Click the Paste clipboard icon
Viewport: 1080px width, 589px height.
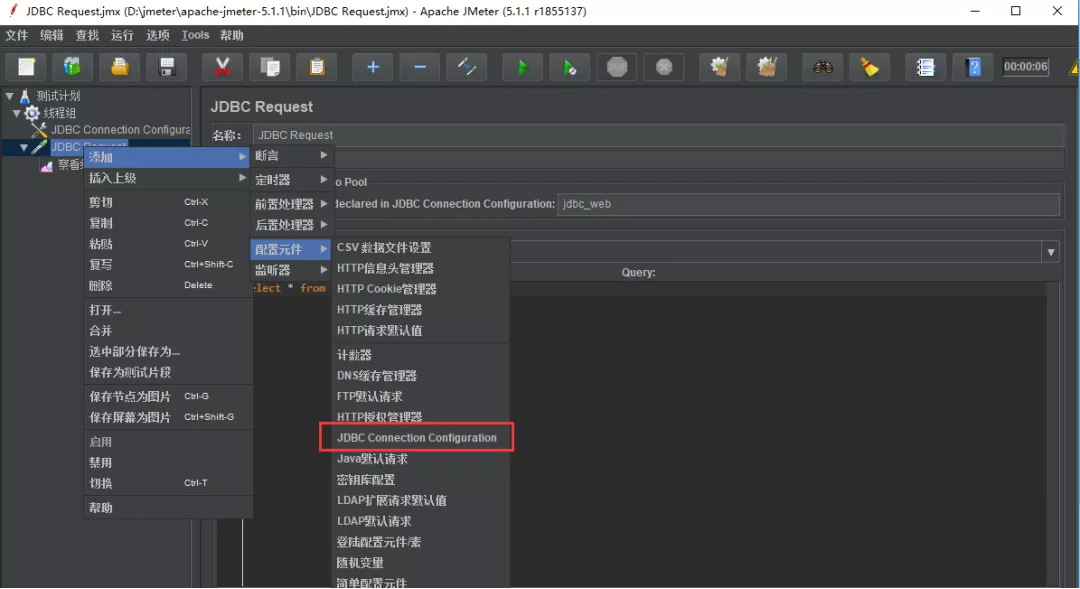coord(316,67)
